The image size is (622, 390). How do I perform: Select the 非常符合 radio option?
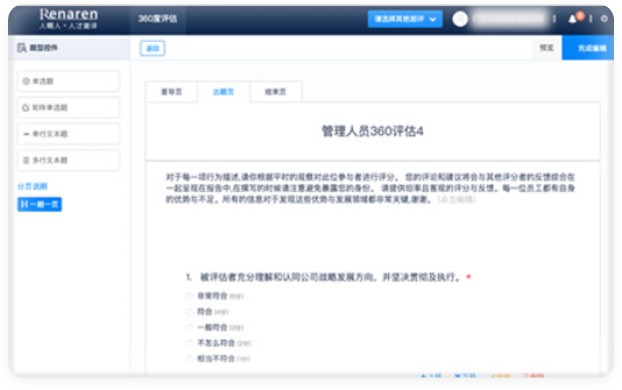pos(189,296)
